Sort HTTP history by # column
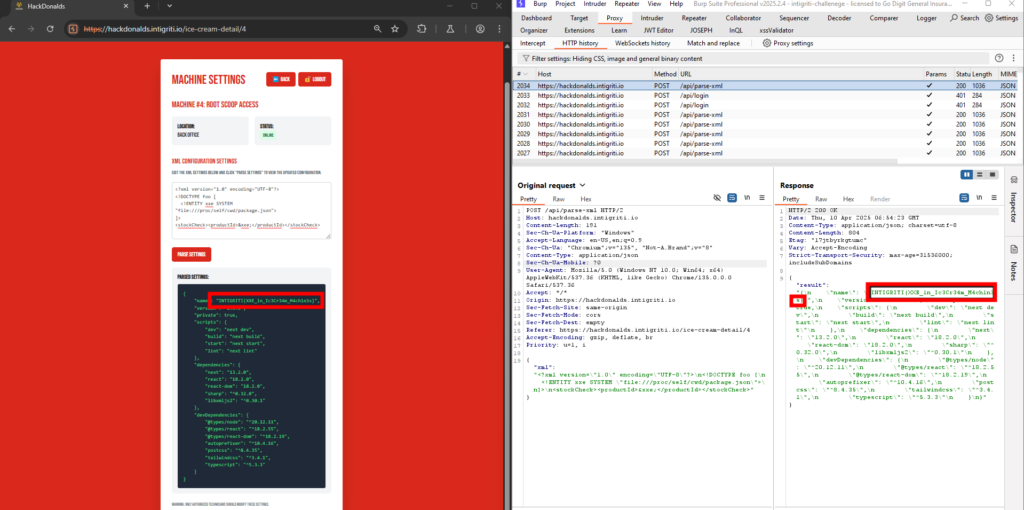This screenshot has width=1024, height=510. (x=524, y=74)
